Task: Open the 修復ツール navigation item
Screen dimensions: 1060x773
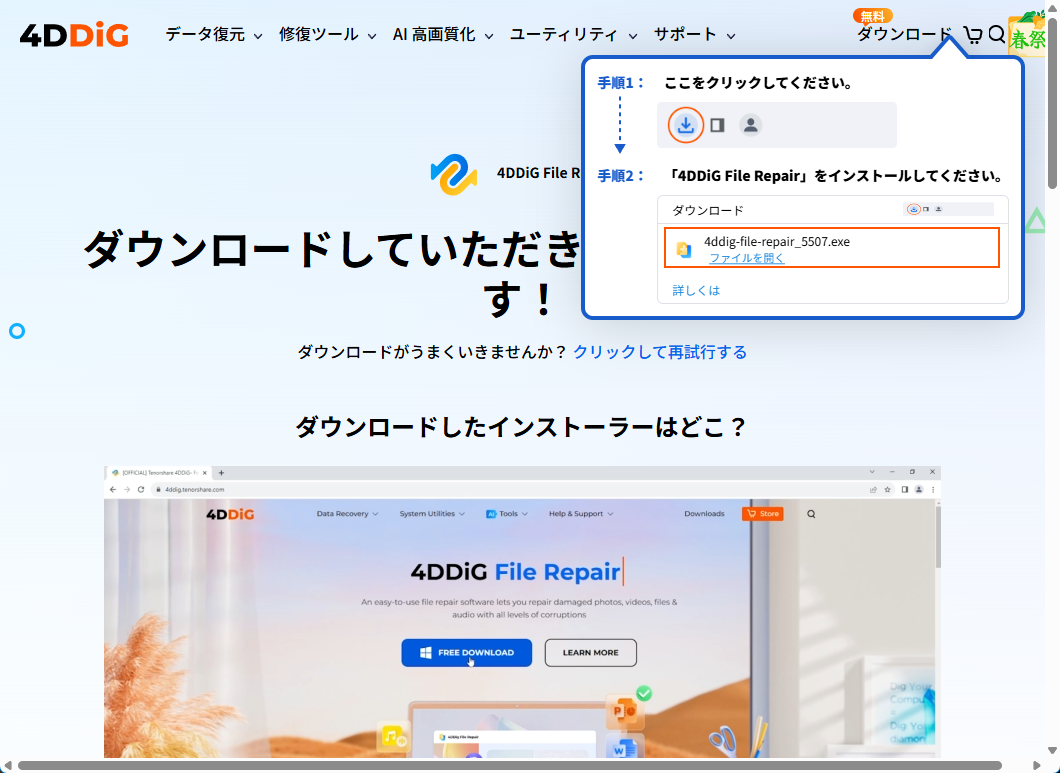Action: click(318, 34)
